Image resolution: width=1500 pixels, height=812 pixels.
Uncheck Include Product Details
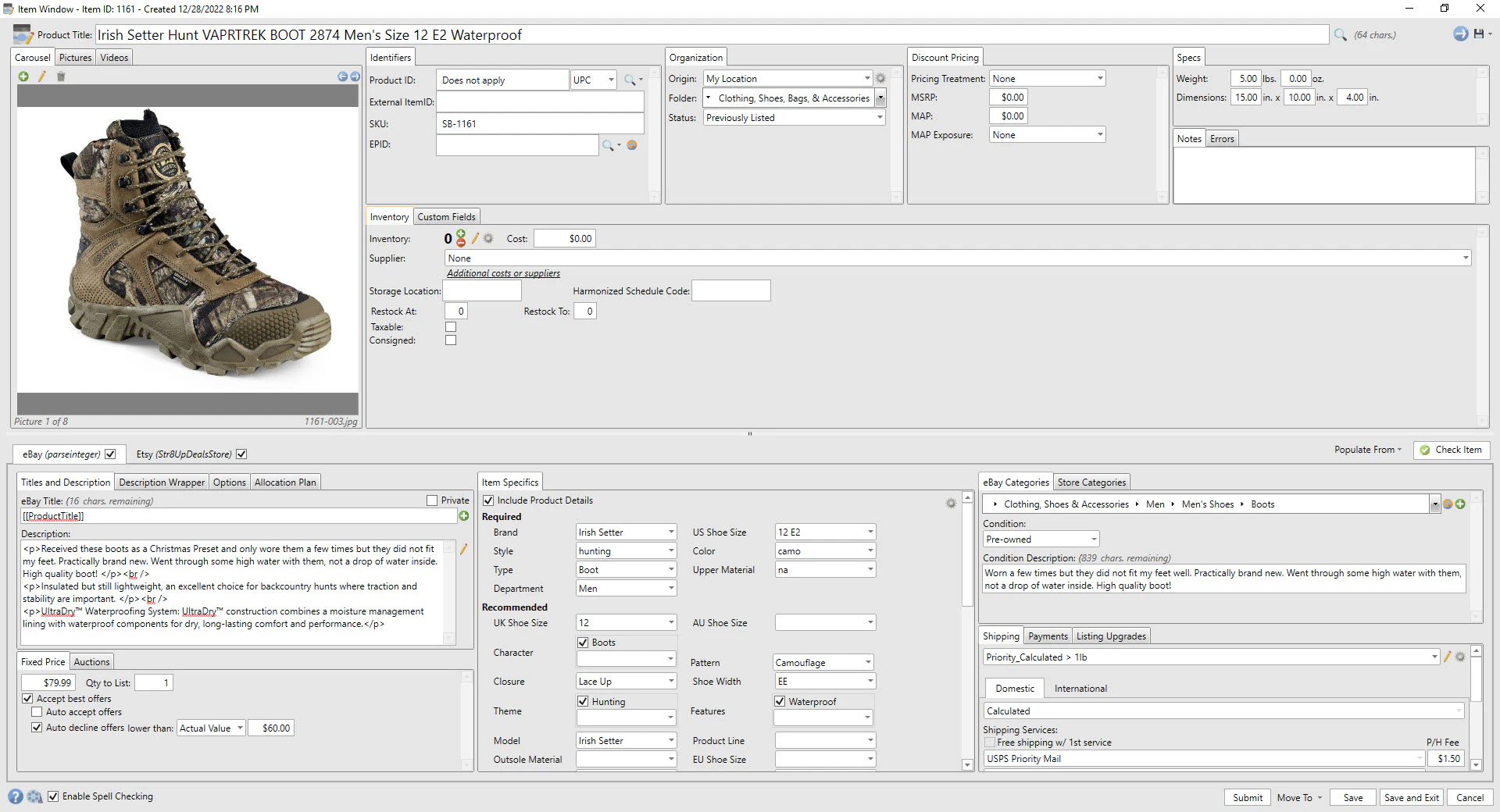(488, 500)
